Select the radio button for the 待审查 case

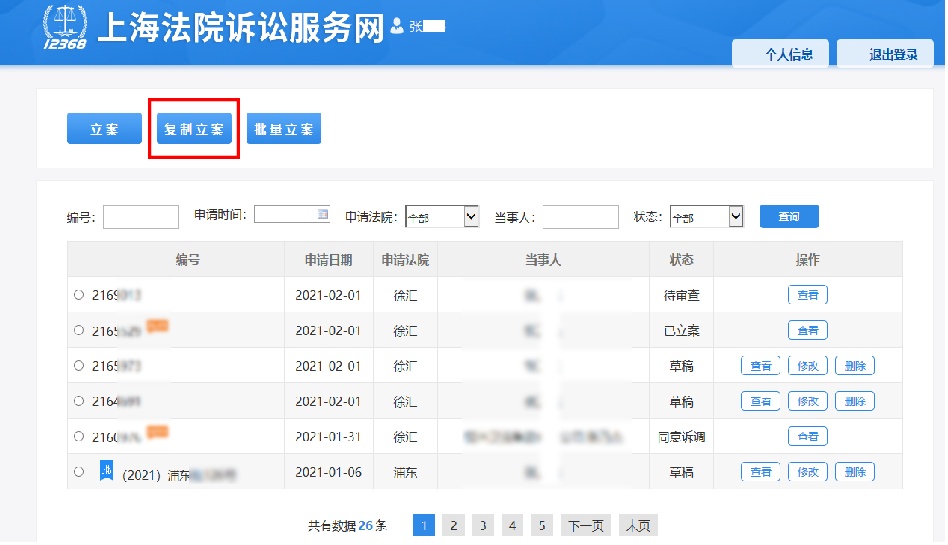point(79,295)
